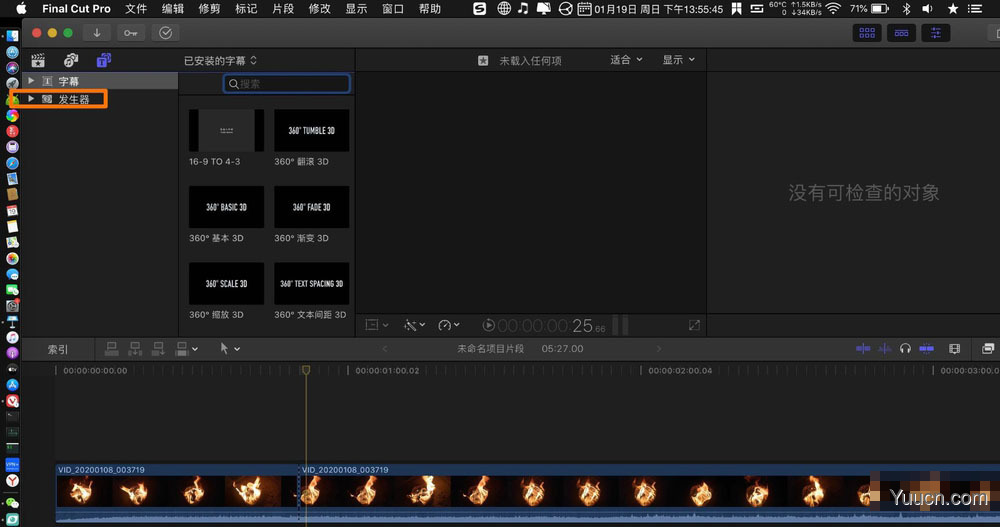Click the connect clip to storyline button
Image resolution: width=1000 pixels, height=527 pixels.
point(112,348)
